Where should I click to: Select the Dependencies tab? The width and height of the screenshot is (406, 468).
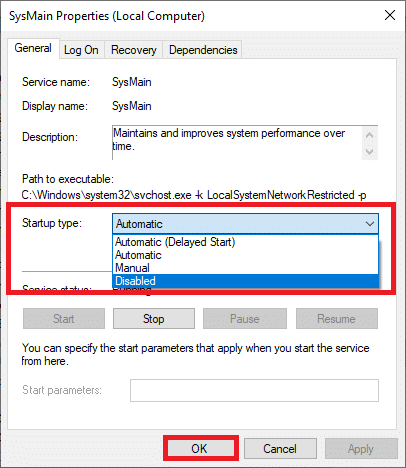coord(203,50)
